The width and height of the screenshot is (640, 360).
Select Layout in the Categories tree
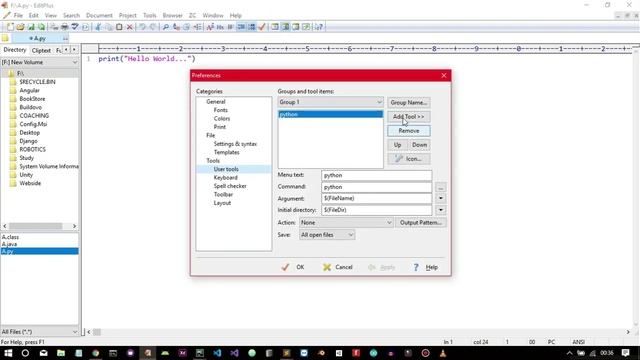point(222,203)
